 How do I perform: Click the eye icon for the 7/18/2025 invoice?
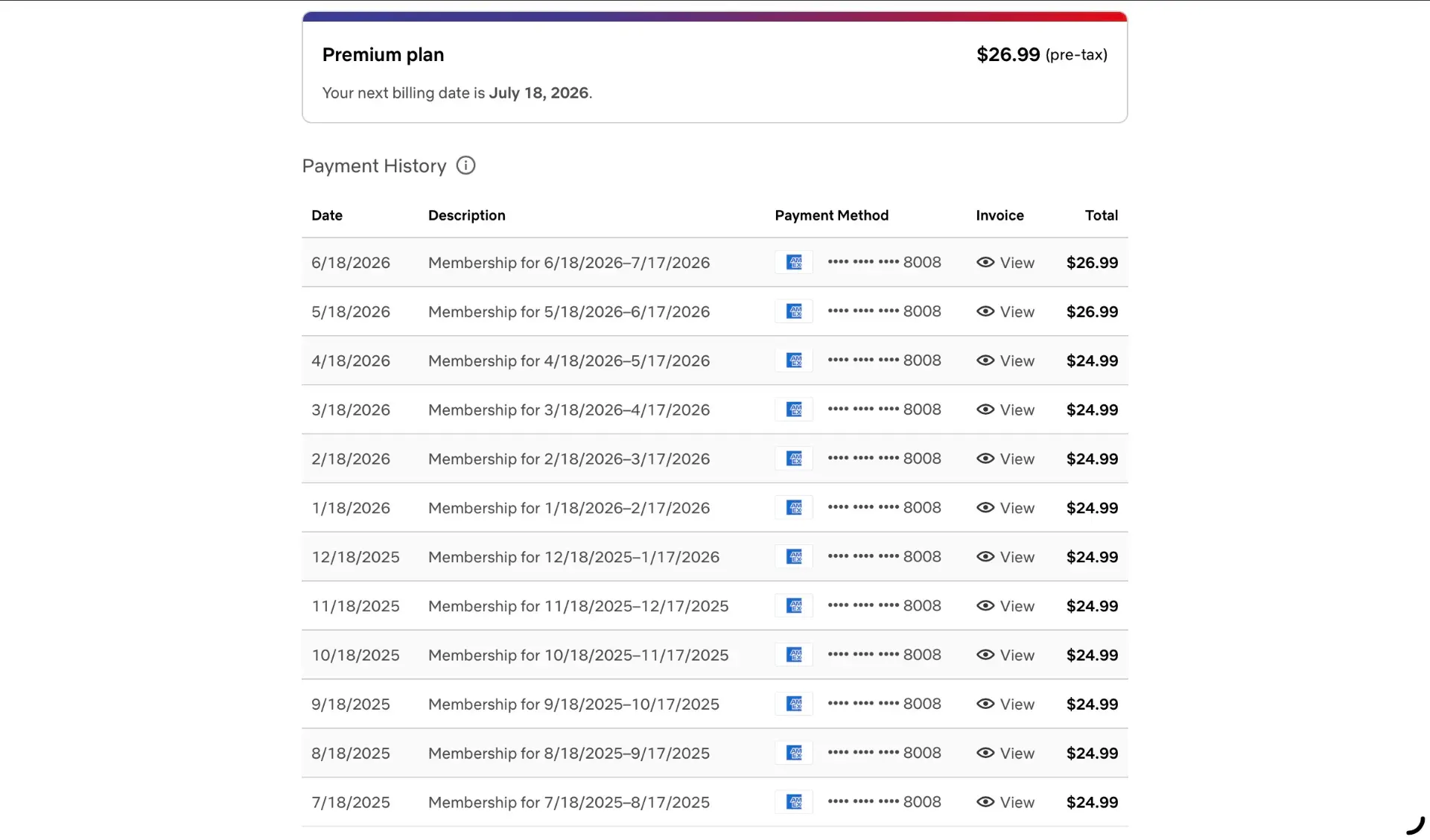point(985,802)
